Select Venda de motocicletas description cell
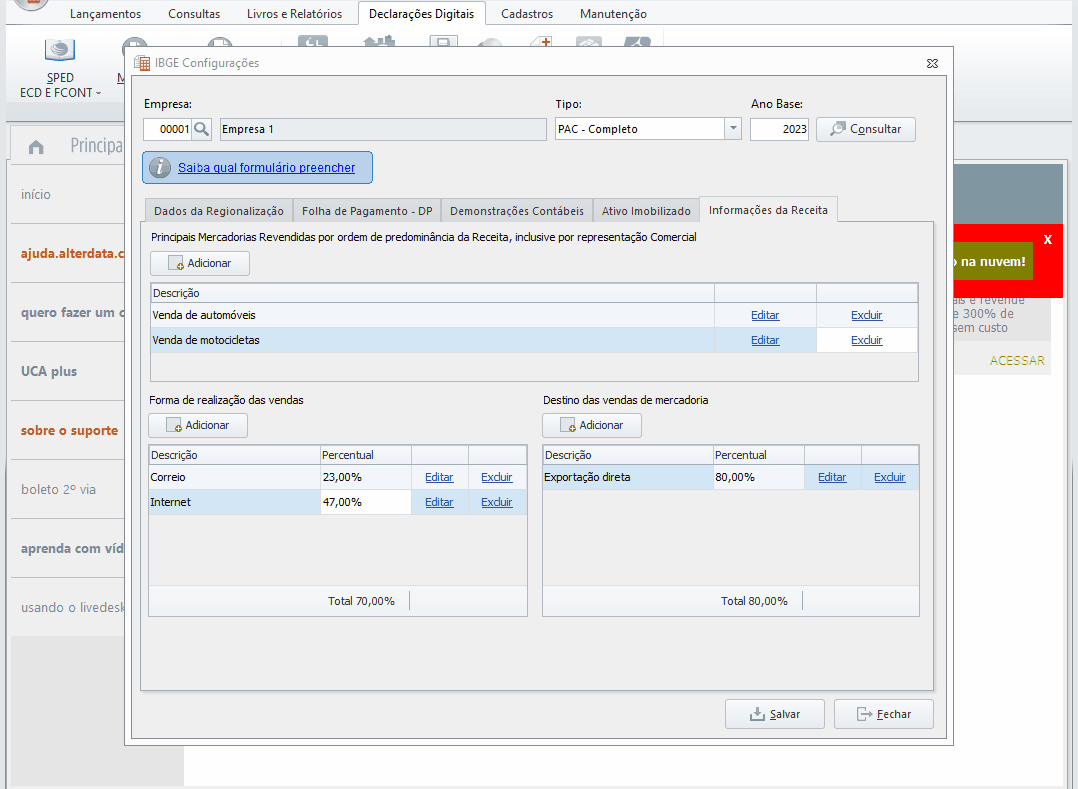The image size is (1078, 789). [x=432, y=340]
